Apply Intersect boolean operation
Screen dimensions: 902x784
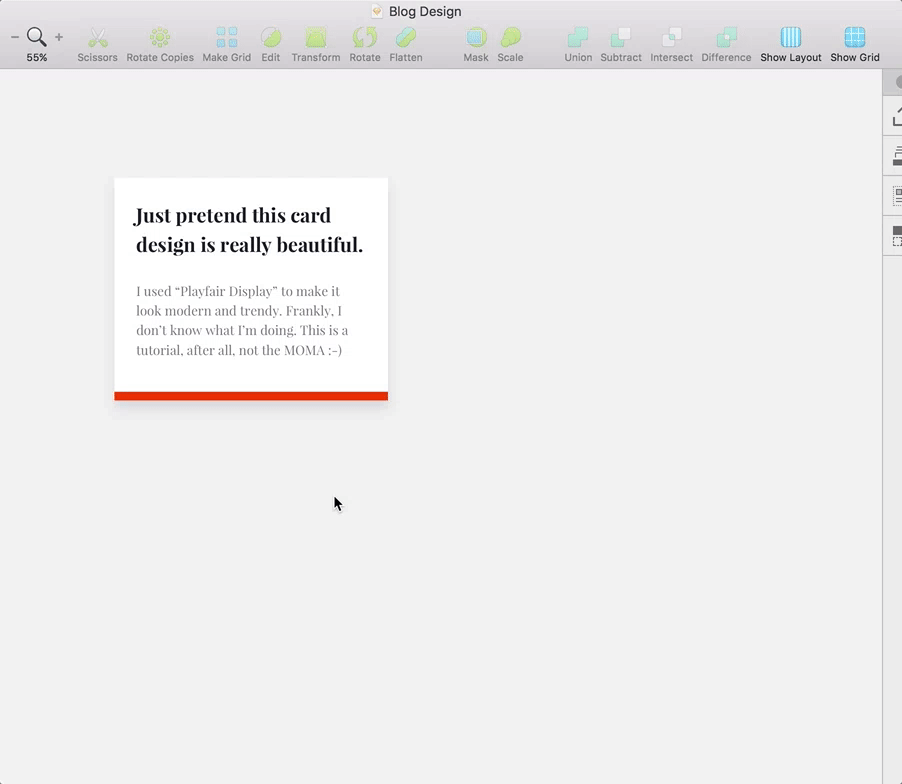pyautogui.click(x=671, y=44)
